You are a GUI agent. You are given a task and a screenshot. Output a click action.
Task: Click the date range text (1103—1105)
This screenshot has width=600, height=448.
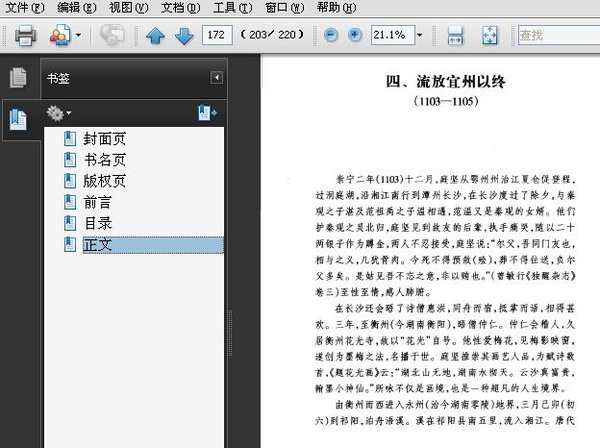pyautogui.click(x=446, y=101)
